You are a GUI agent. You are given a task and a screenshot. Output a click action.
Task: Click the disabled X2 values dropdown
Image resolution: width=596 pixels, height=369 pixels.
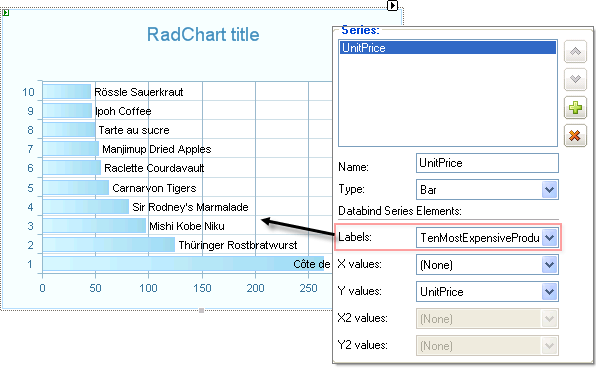click(487, 318)
